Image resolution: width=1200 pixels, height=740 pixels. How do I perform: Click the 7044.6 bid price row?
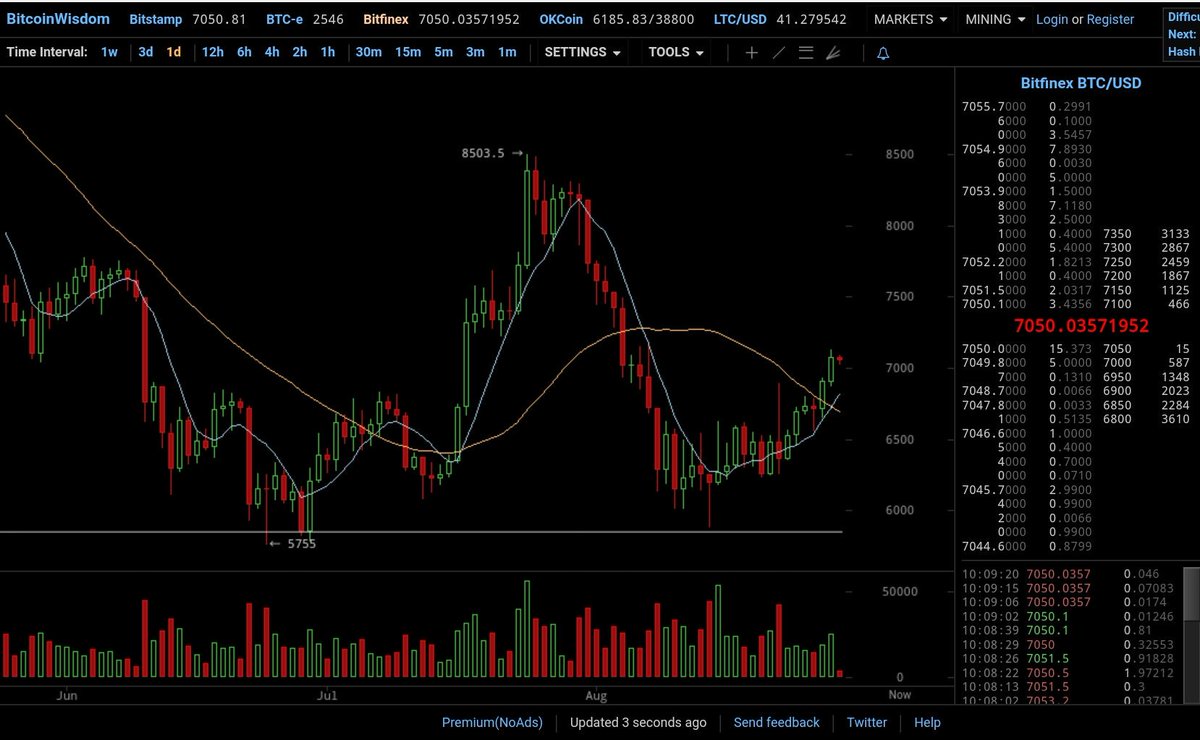pos(1027,546)
